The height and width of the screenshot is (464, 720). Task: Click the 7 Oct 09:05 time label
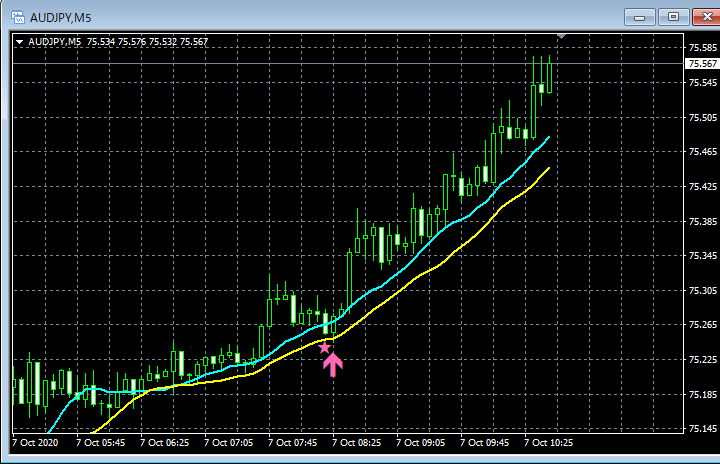point(421,443)
